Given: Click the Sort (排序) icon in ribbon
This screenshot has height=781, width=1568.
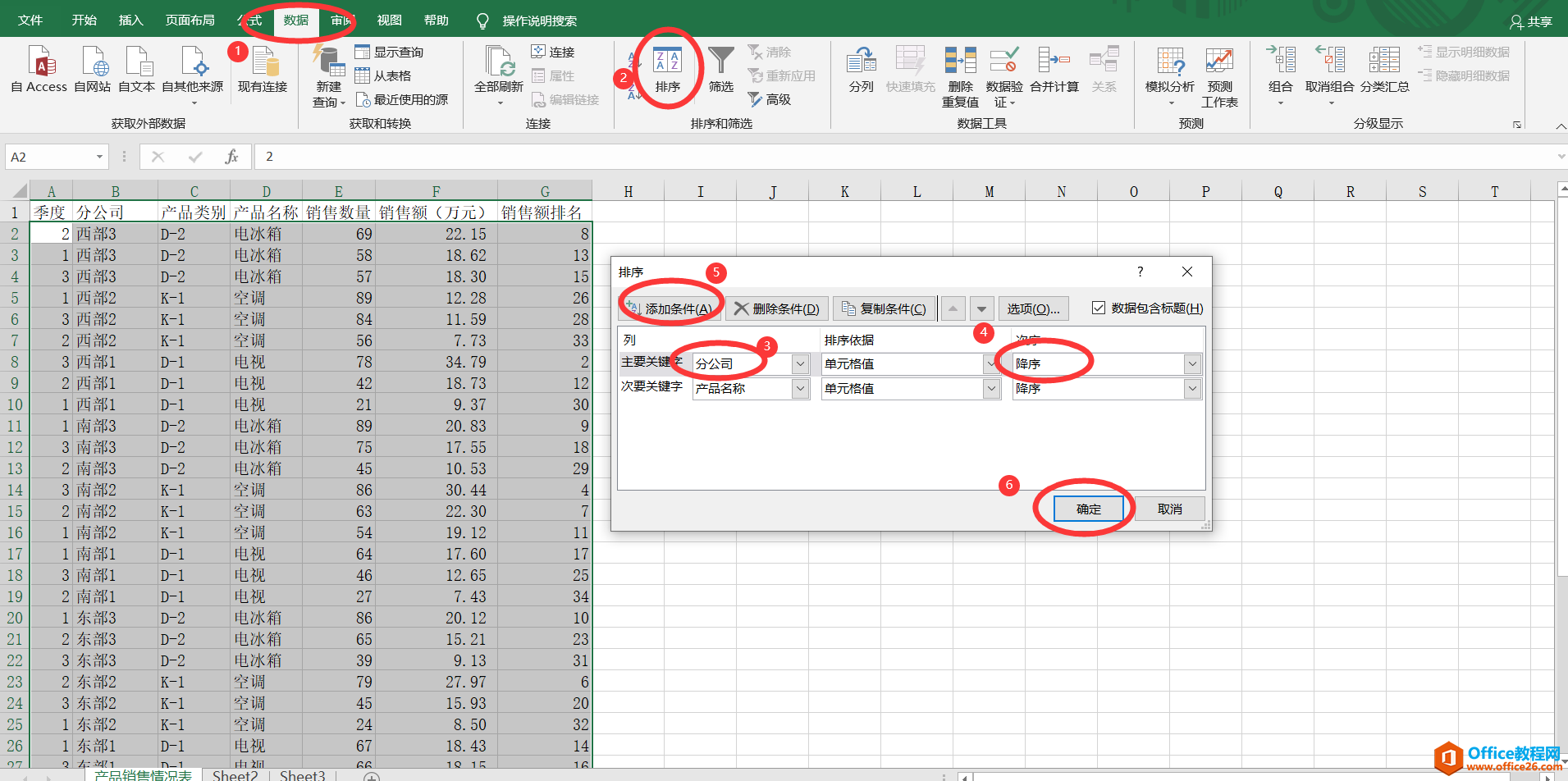Looking at the screenshot, I should click(666, 62).
